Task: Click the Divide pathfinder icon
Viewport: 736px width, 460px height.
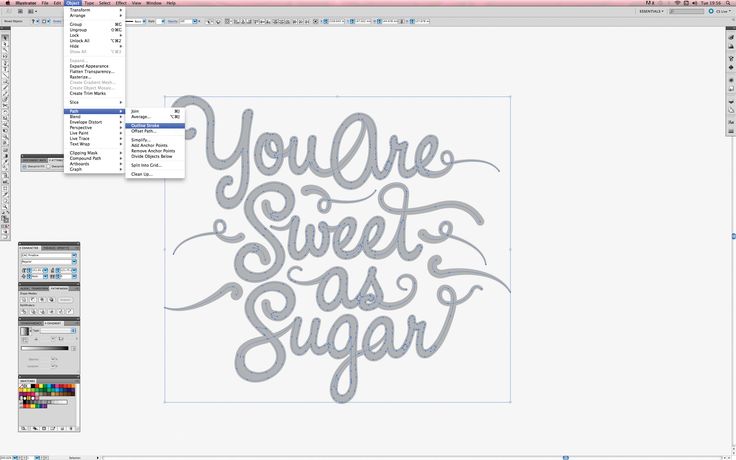Action: [x=24, y=311]
